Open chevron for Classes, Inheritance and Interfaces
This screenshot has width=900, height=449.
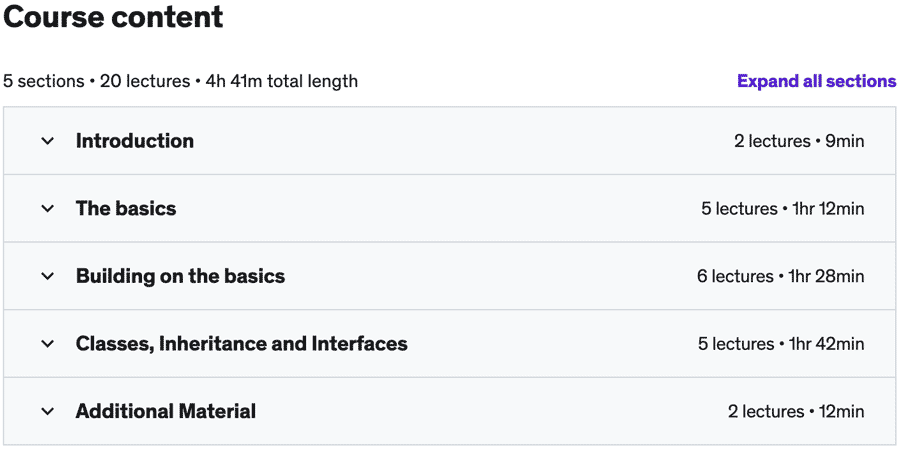(47, 344)
